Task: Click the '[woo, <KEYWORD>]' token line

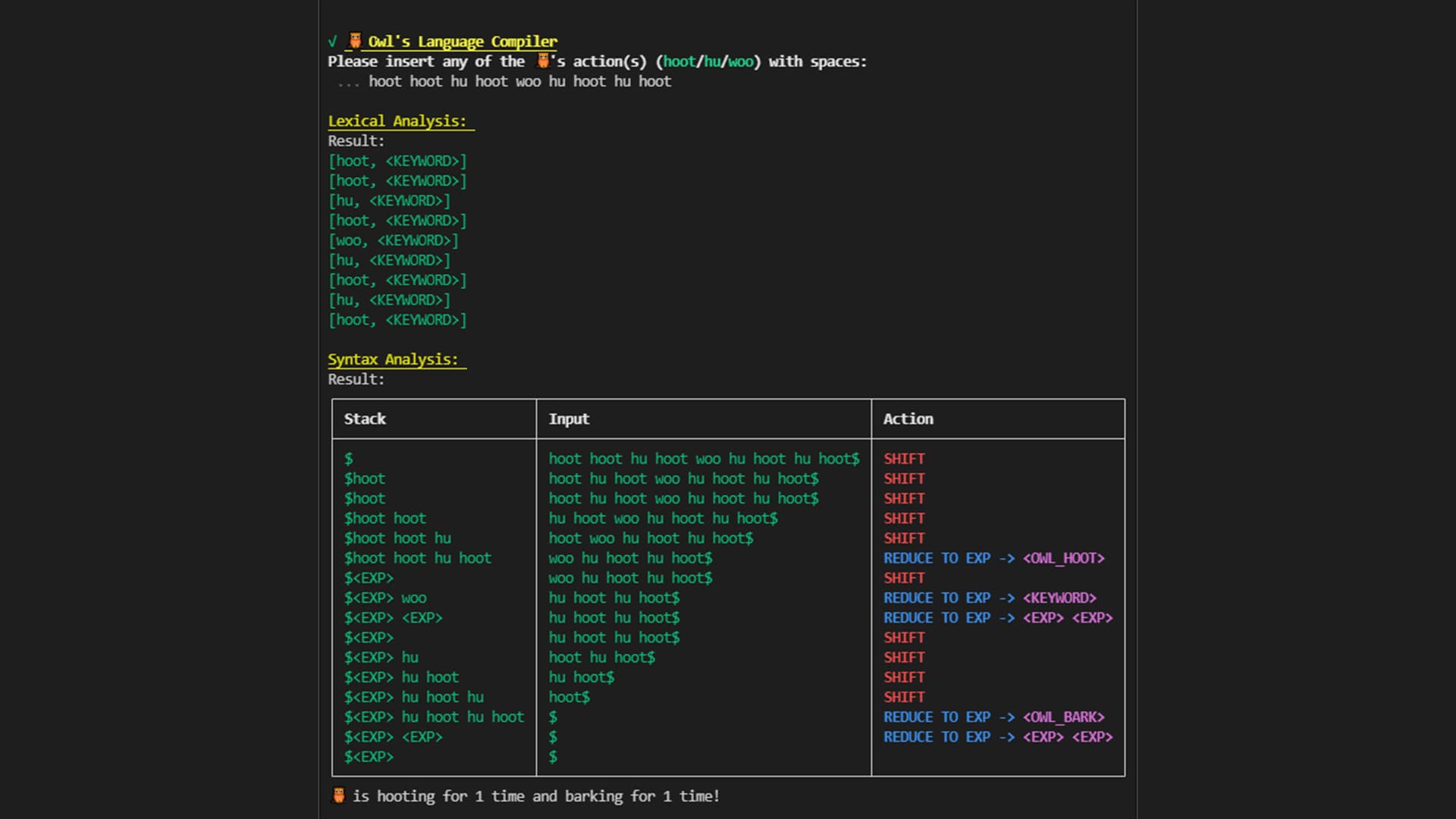Action: [393, 240]
